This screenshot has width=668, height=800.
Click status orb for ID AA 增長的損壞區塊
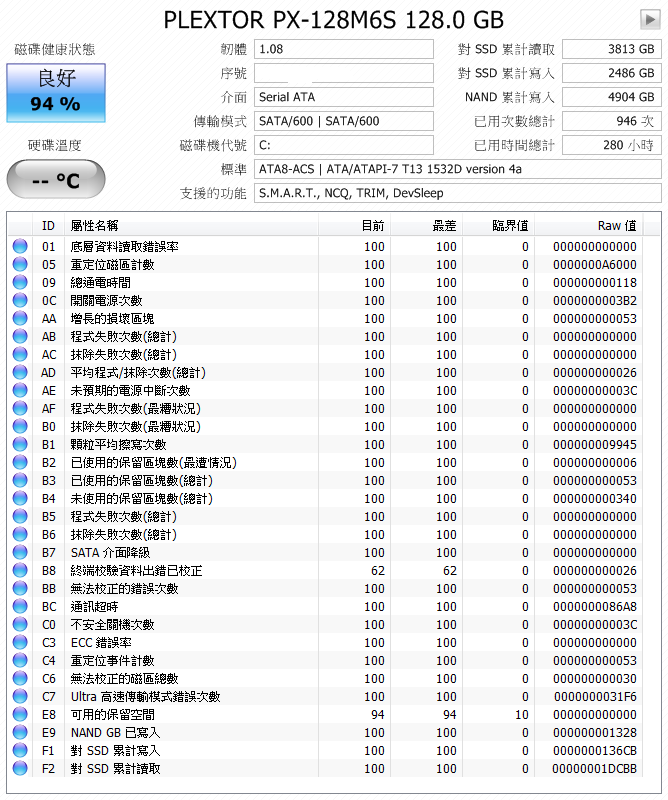[20, 318]
